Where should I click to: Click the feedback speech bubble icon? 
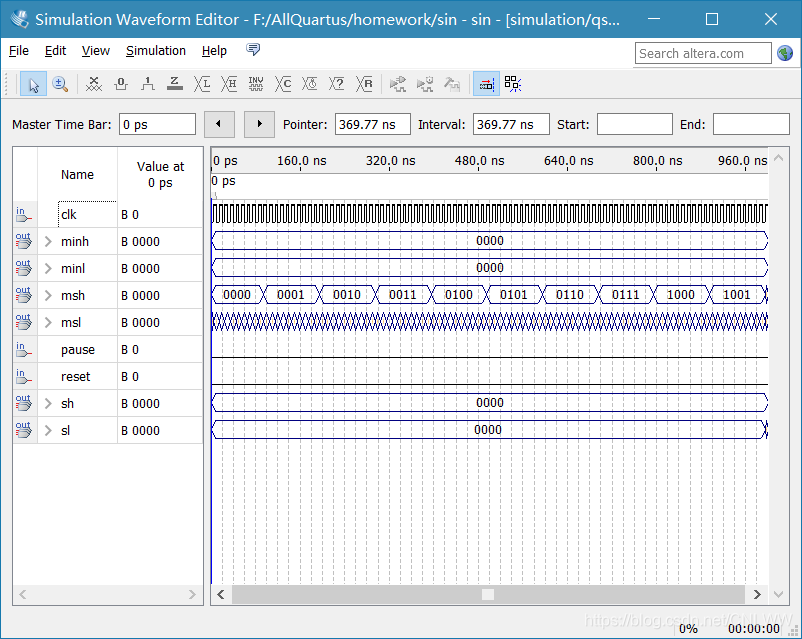pos(253,50)
